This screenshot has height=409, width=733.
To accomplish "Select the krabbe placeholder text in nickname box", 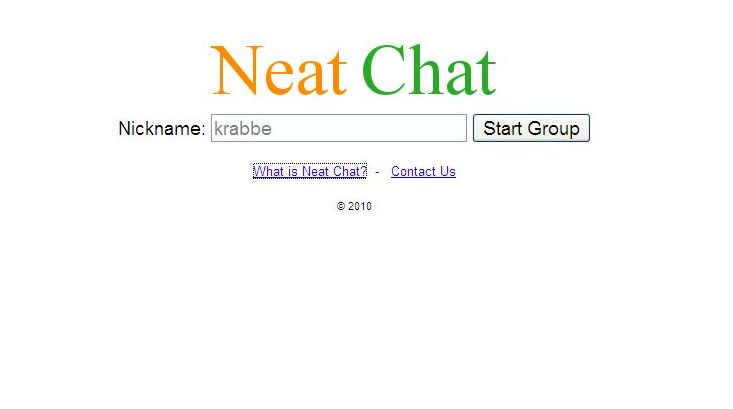I will coord(243,129).
